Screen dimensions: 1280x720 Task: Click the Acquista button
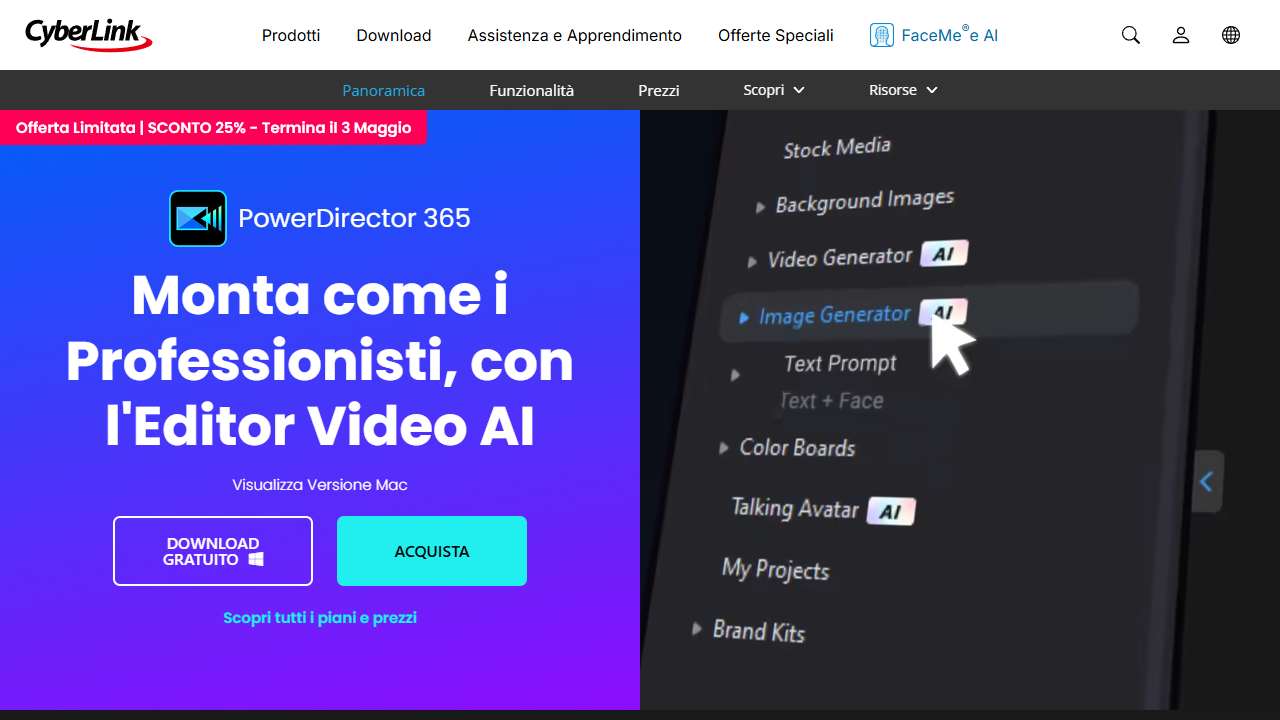click(432, 551)
